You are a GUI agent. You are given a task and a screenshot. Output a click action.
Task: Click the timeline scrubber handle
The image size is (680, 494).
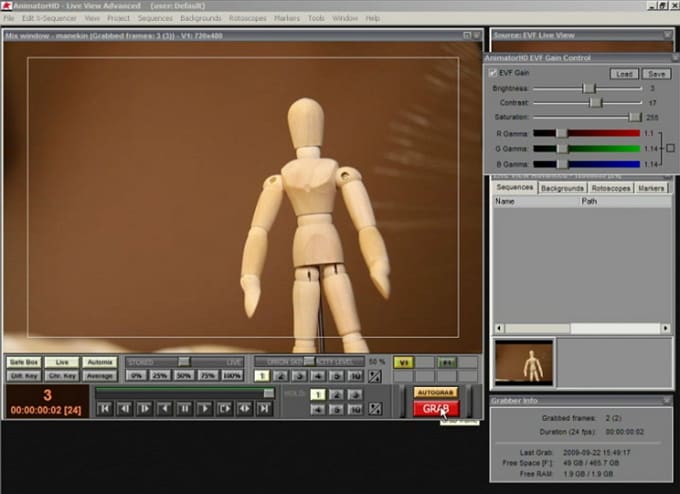pos(269,393)
